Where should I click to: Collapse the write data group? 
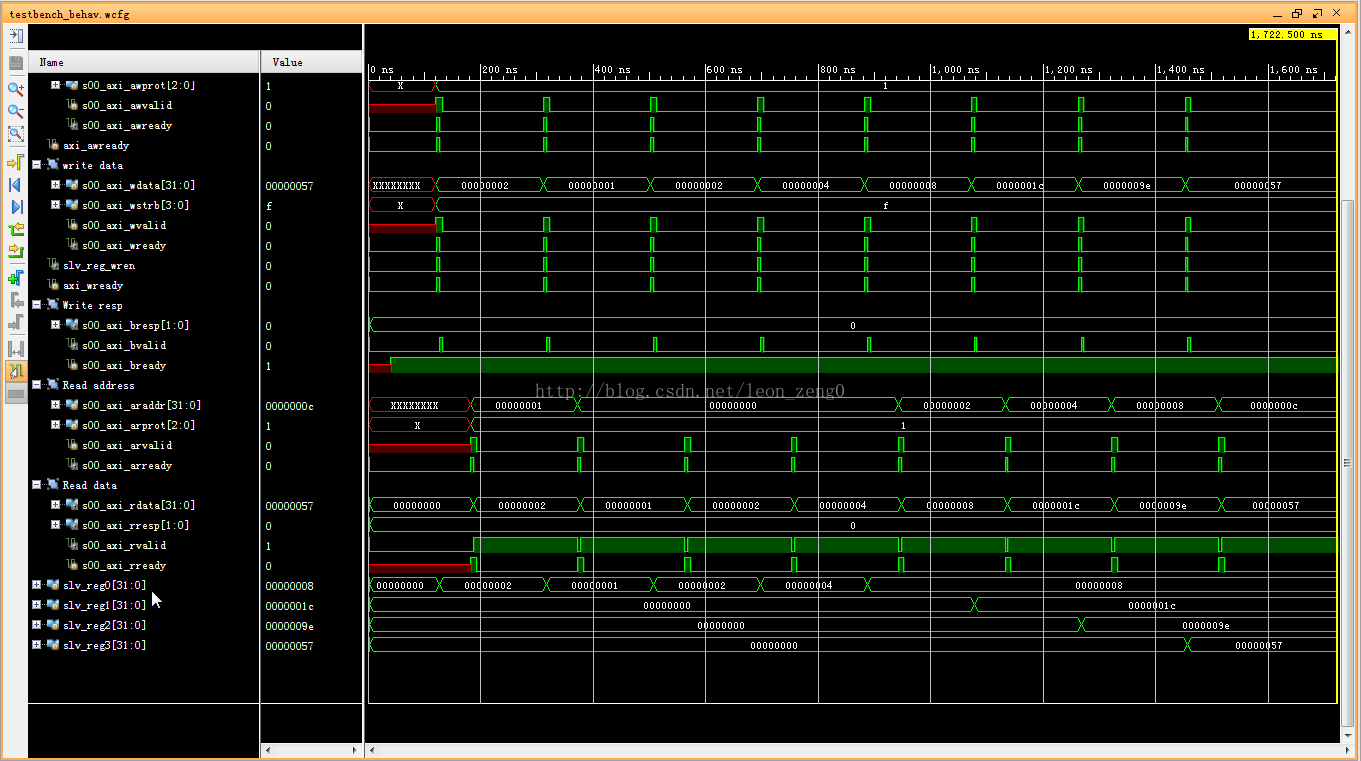click(x=37, y=165)
